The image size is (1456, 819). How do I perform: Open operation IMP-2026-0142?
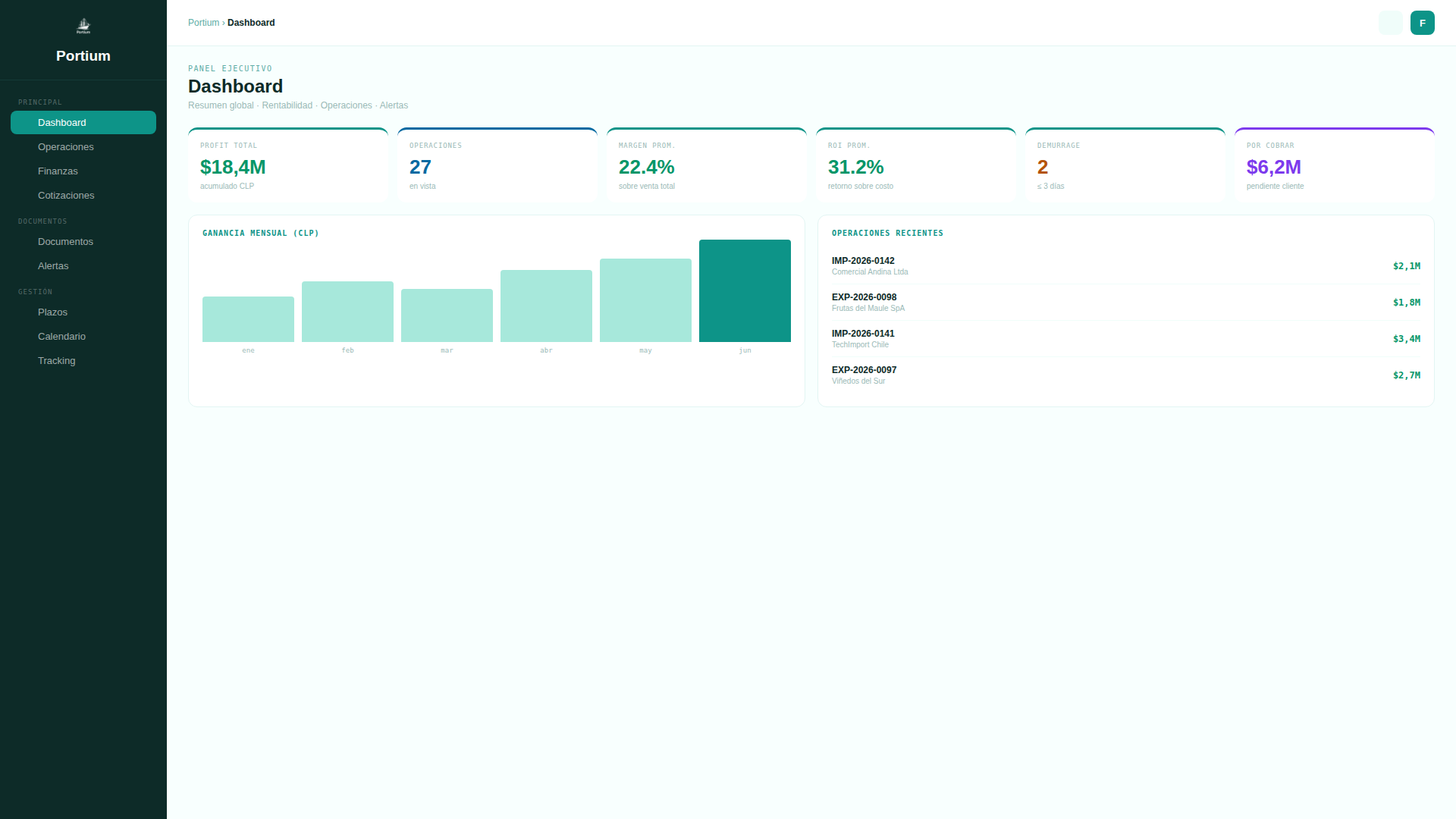tap(1126, 266)
